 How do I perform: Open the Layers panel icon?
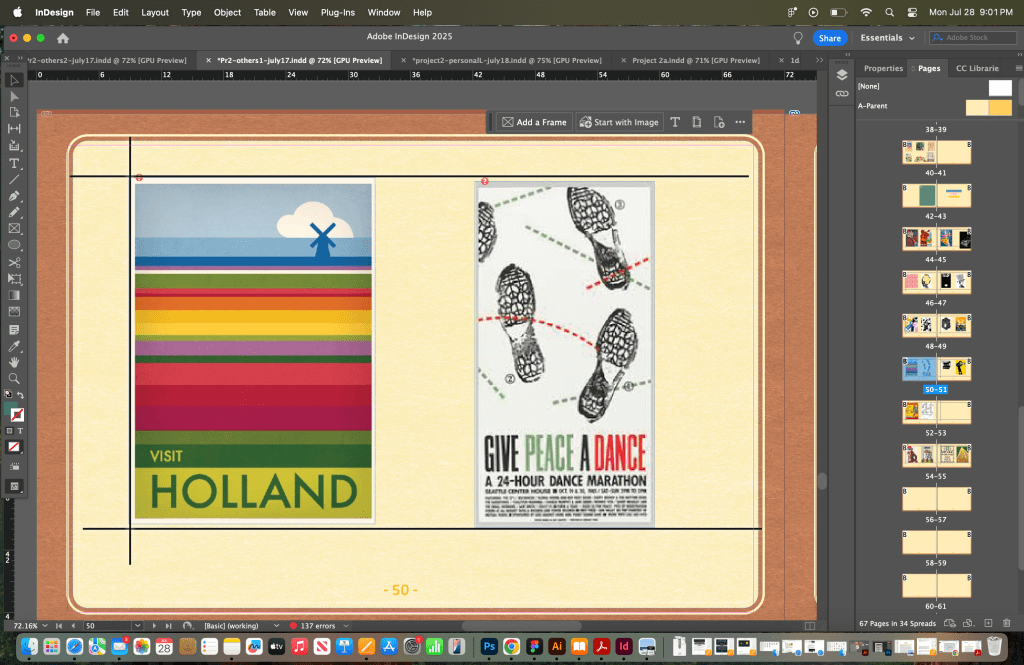pyautogui.click(x=842, y=75)
